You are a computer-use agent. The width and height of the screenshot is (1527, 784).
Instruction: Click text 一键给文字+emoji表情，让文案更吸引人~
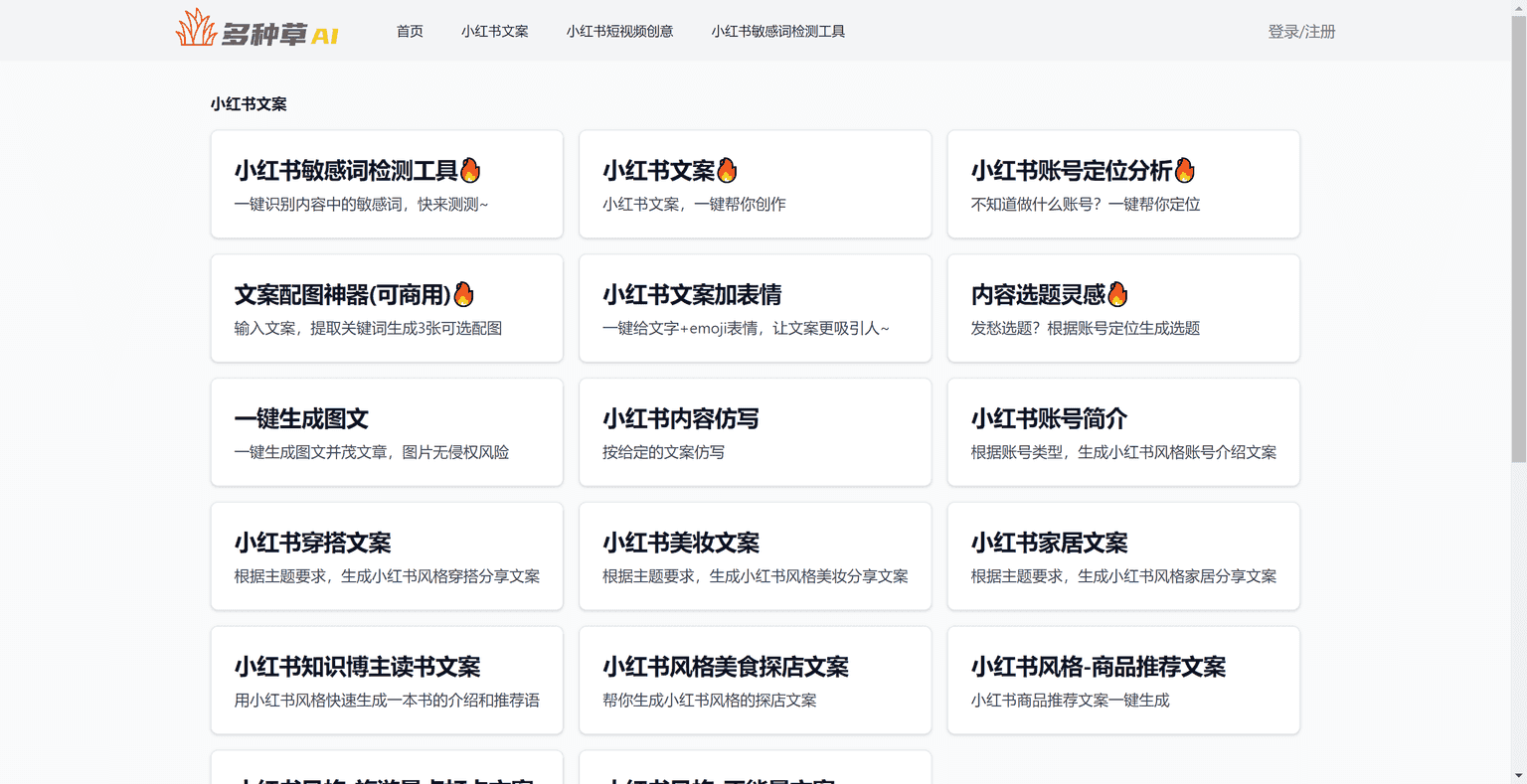point(746,328)
